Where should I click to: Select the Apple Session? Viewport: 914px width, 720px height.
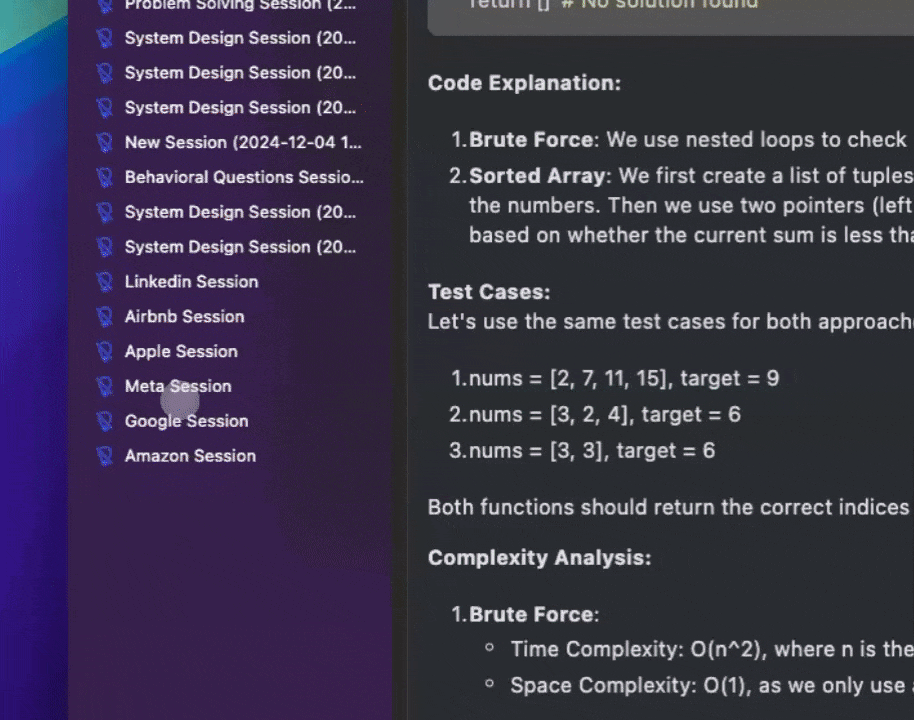[x=181, y=351]
